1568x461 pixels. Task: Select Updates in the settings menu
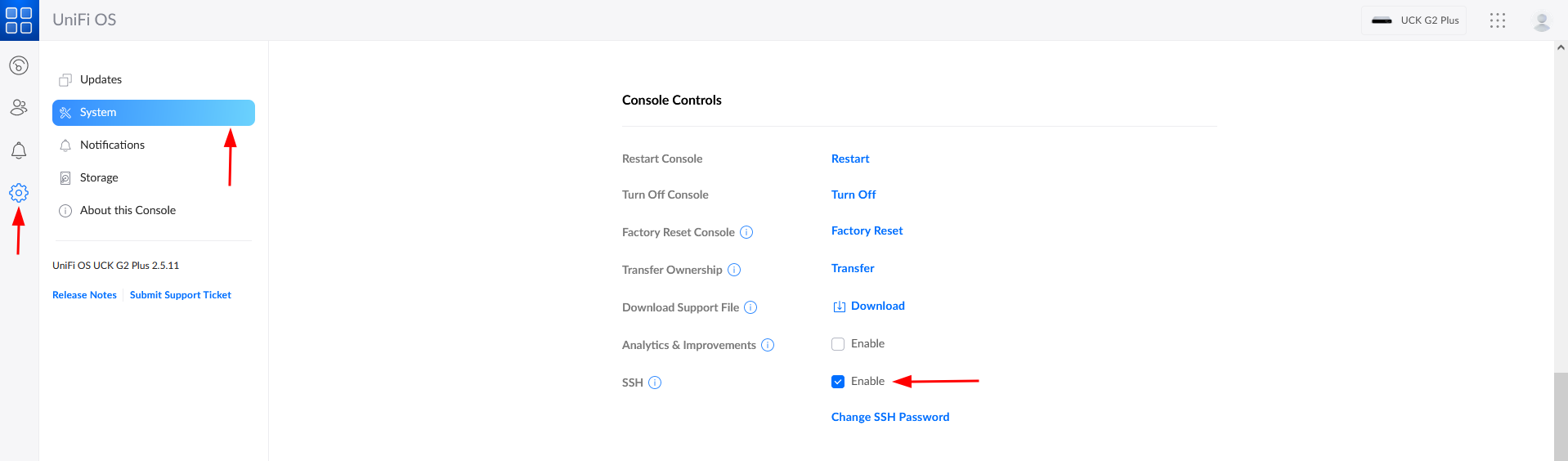pyautogui.click(x=101, y=79)
